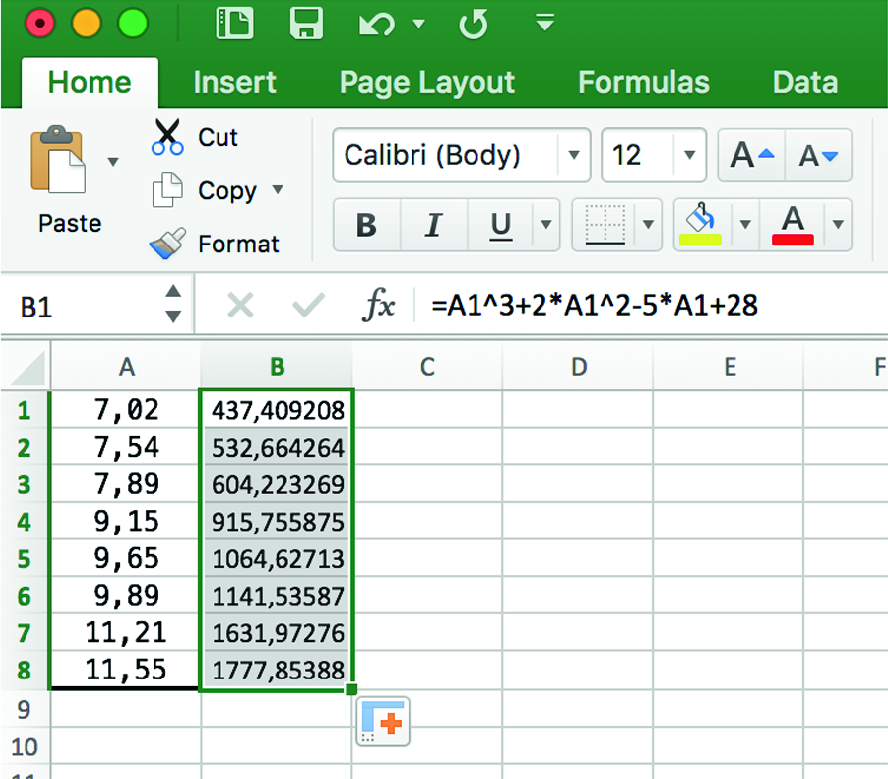
Task: Expand the Copy options arrow
Action: (x=278, y=189)
